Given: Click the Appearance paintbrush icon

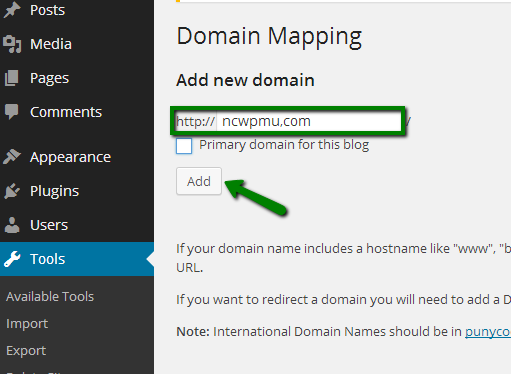Looking at the screenshot, I should click(x=12, y=157).
